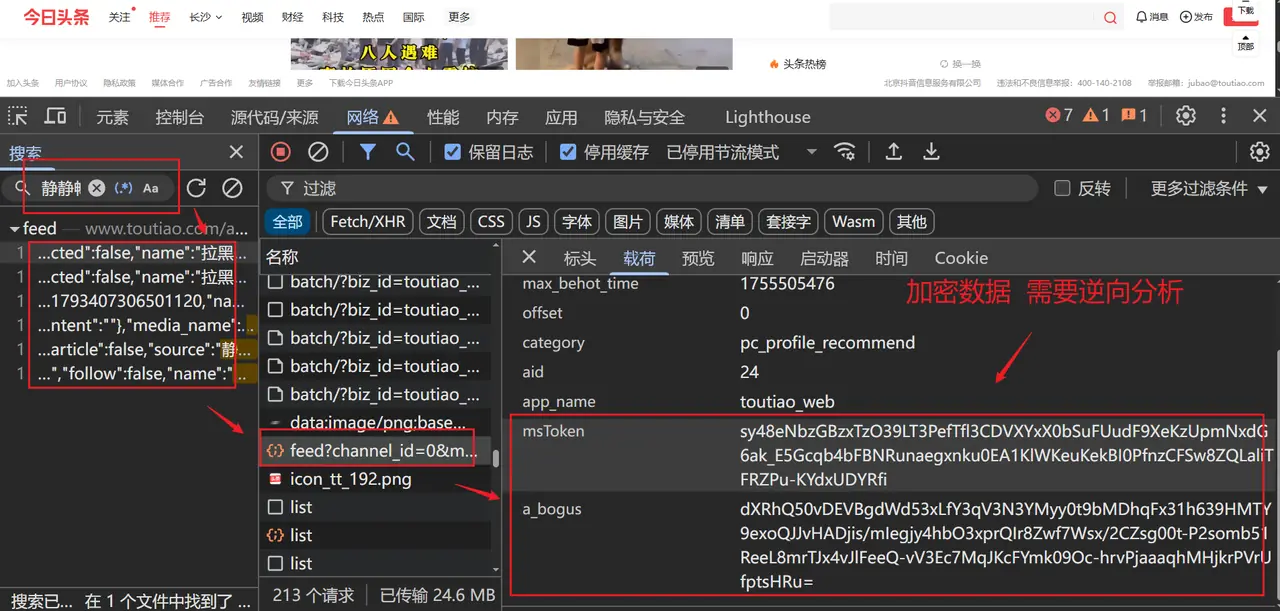Screen dimensions: 1280x611
Task: Open the 控制台 panel tab
Action: [179, 117]
